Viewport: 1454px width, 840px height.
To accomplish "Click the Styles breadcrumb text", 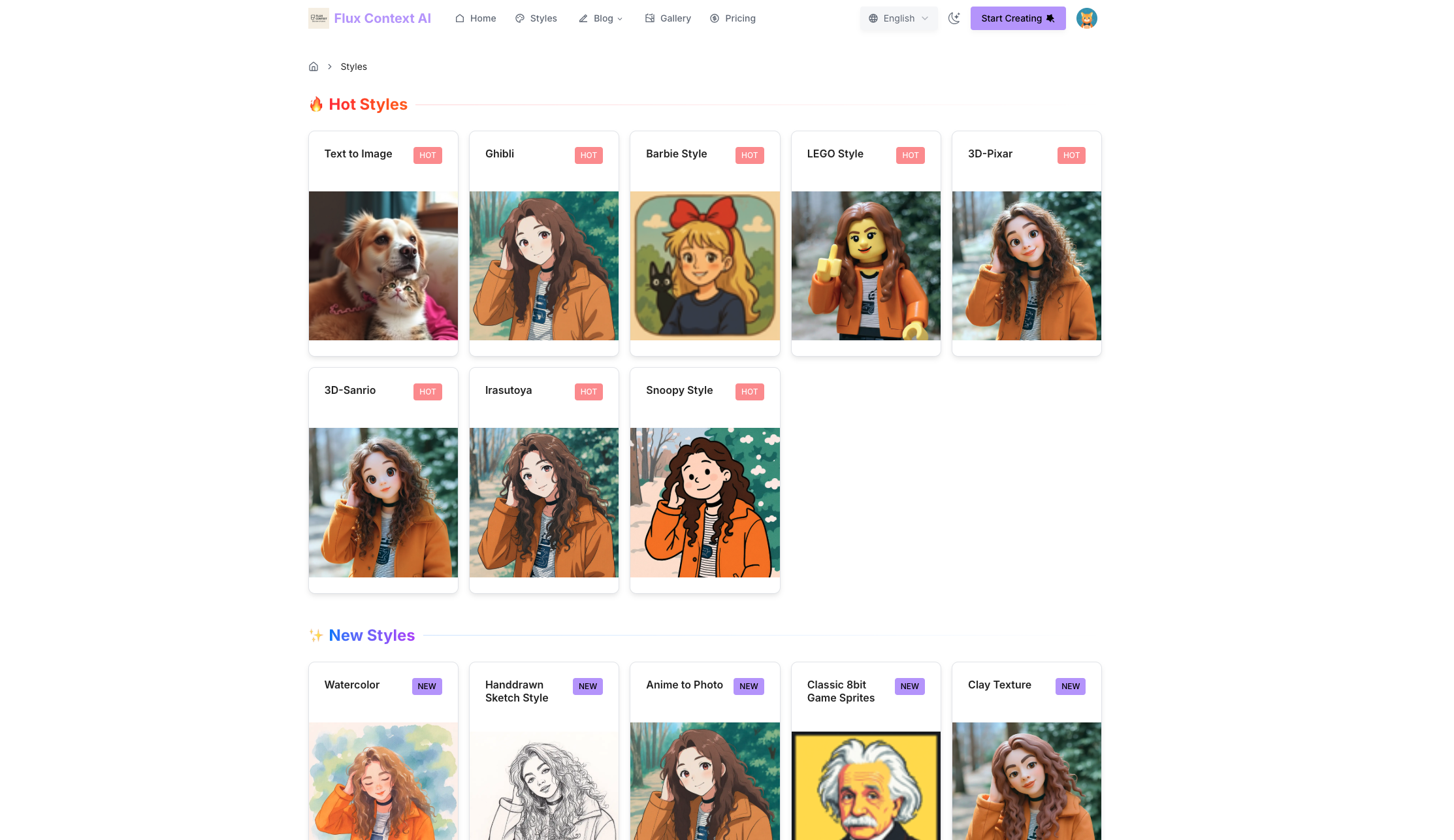I will 353,67.
